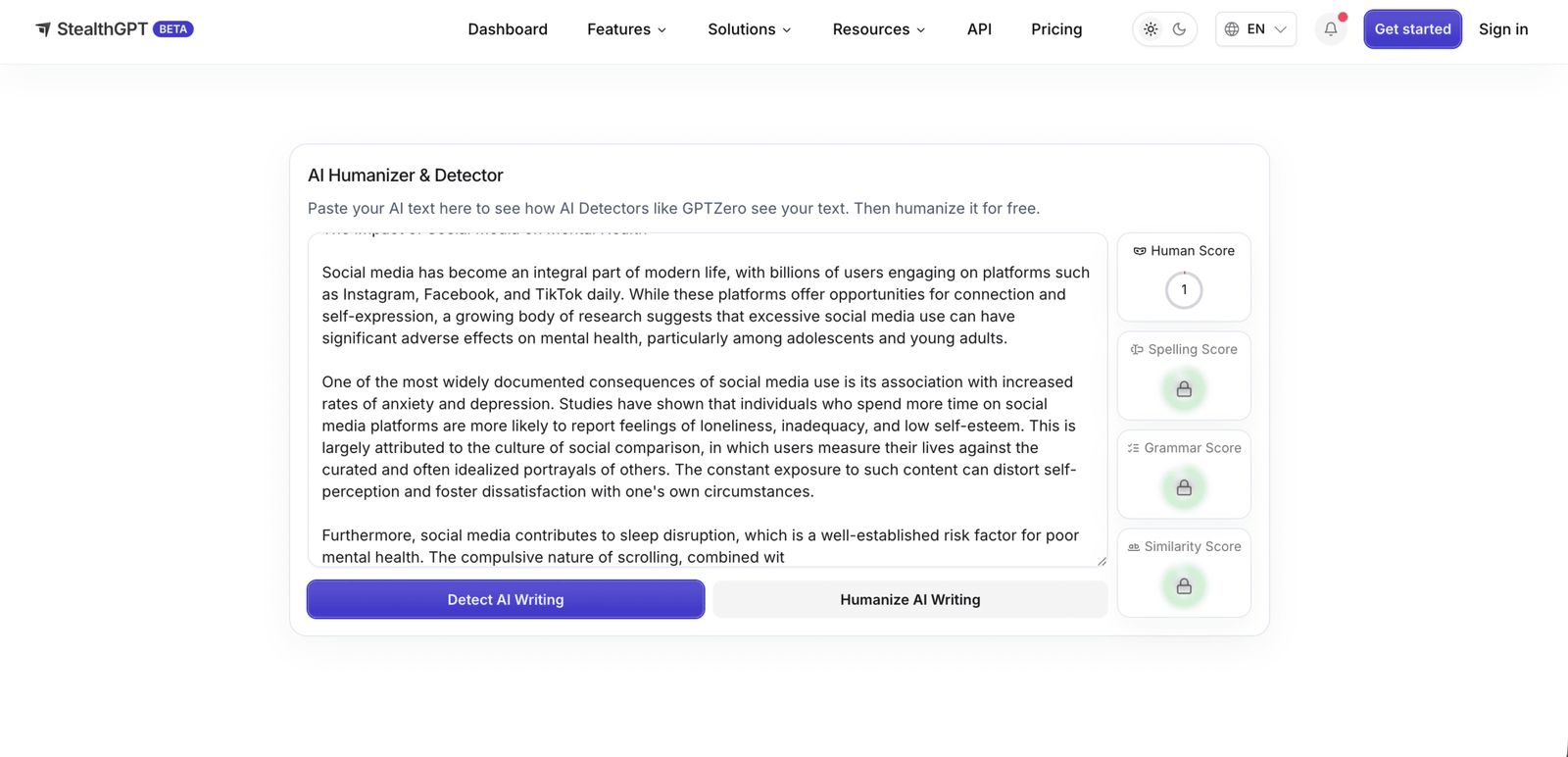1568x757 pixels.
Task: Click the Spelling Score label icon
Action: click(1137, 349)
